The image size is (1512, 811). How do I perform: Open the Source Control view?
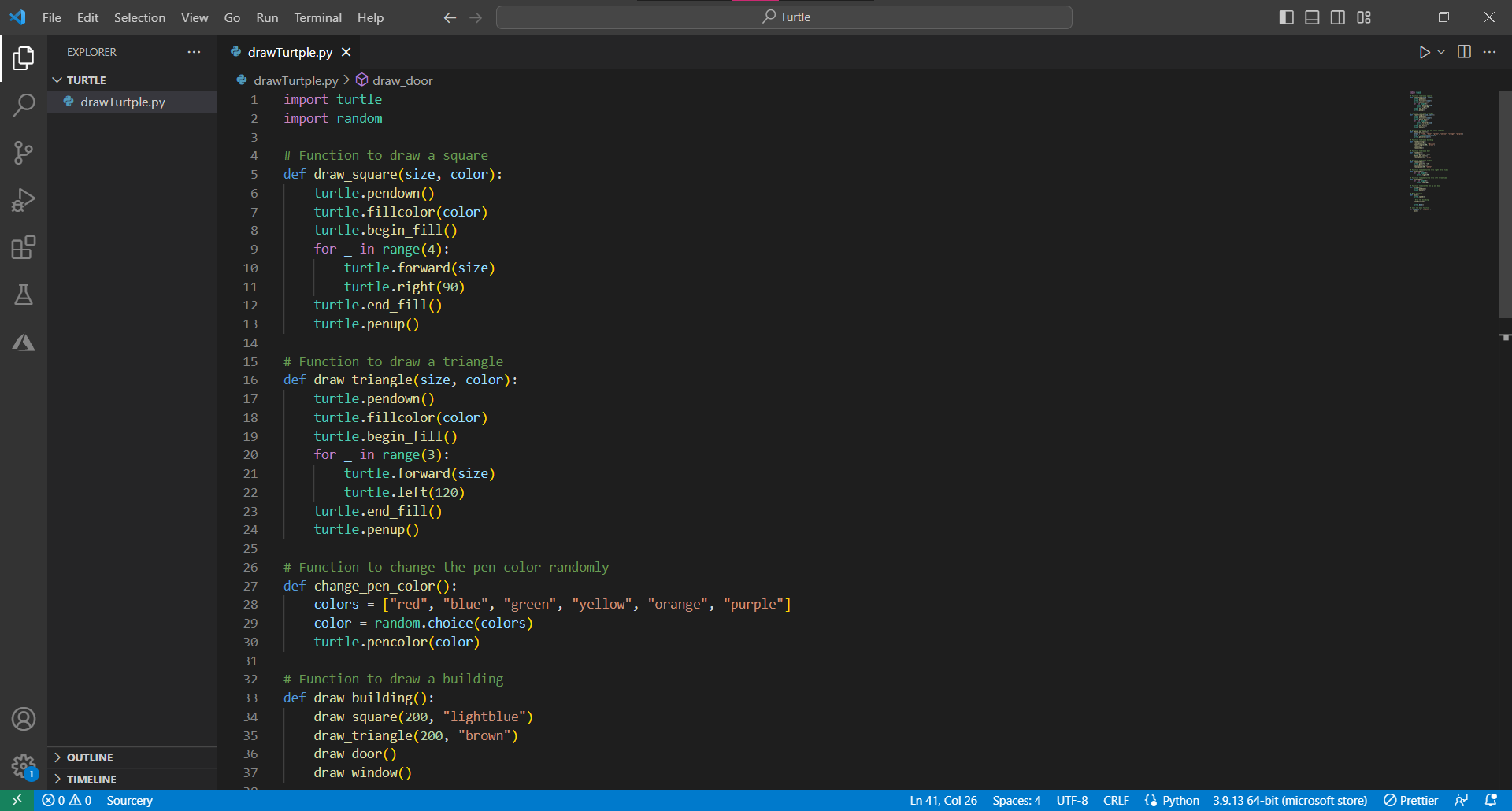(x=24, y=153)
